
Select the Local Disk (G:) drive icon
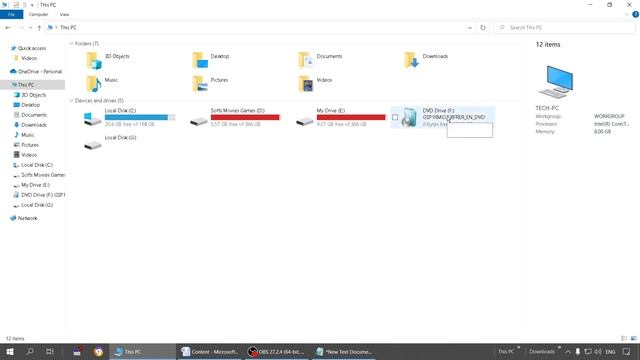(x=93, y=145)
